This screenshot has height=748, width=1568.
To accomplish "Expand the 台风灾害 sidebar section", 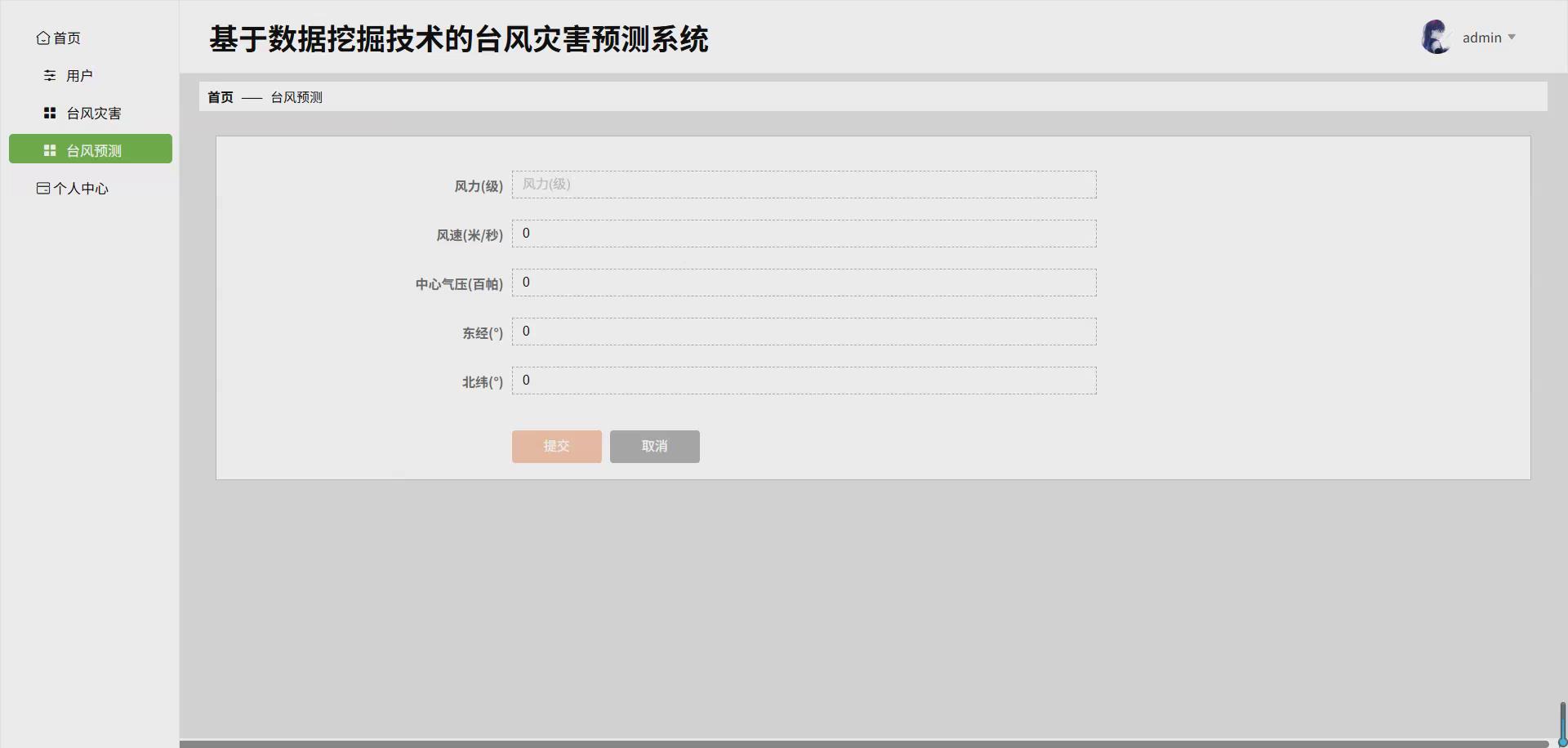I will 93,113.
